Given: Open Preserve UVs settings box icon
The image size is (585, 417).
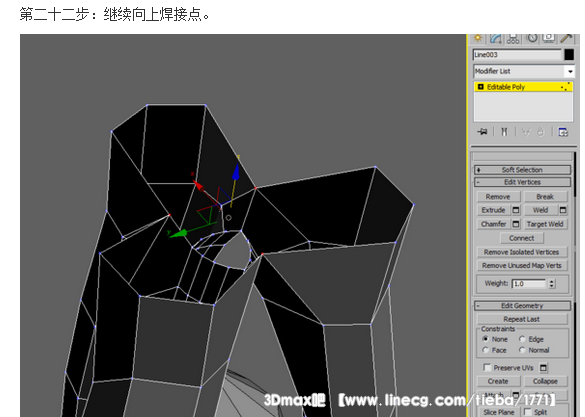Looking at the screenshot, I should [544, 368].
